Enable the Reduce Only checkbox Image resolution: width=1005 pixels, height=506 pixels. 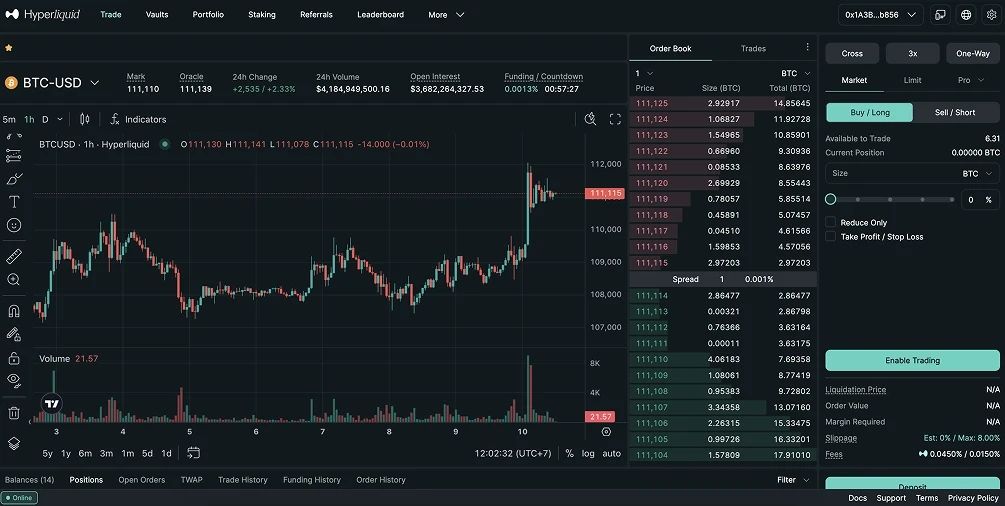click(x=831, y=222)
